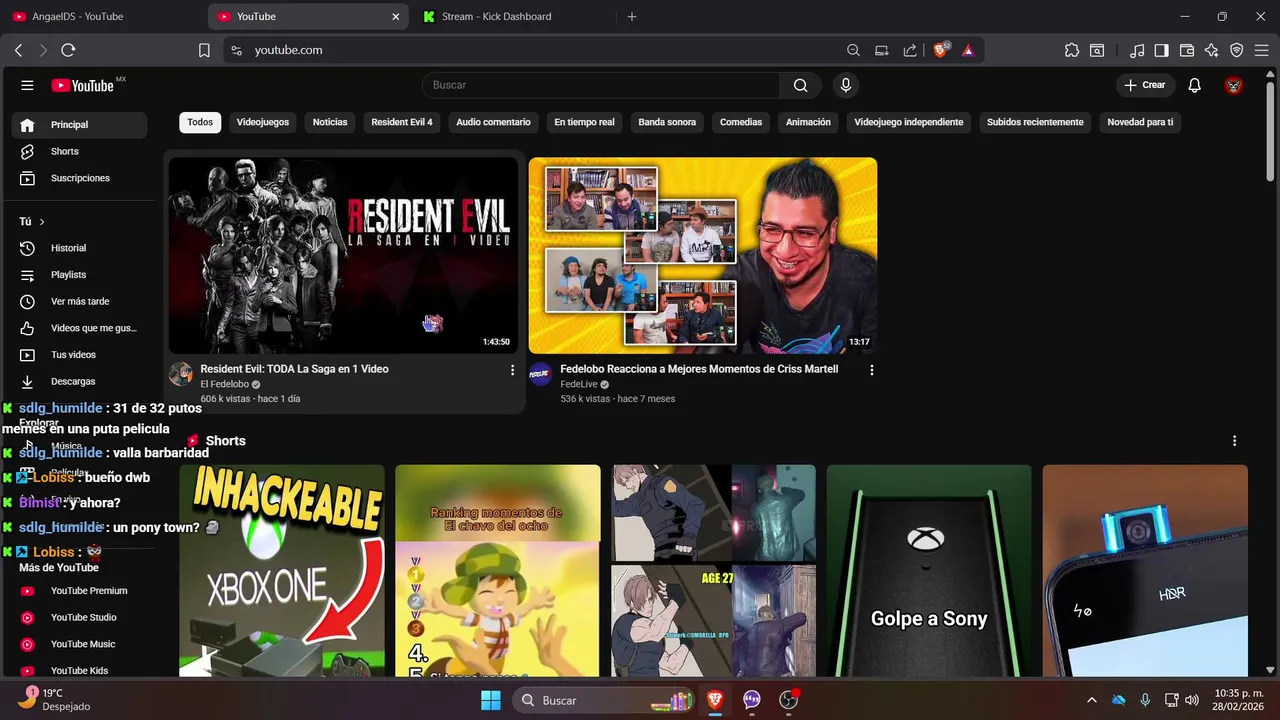Open YouTube Kids in sidebar
Viewport: 1280px width, 720px height.
coord(80,671)
